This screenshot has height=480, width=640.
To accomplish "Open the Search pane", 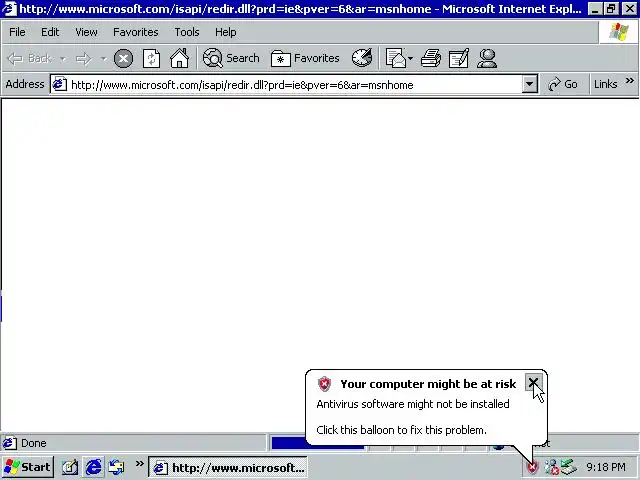I will pyautogui.click(x=231, y=59).
